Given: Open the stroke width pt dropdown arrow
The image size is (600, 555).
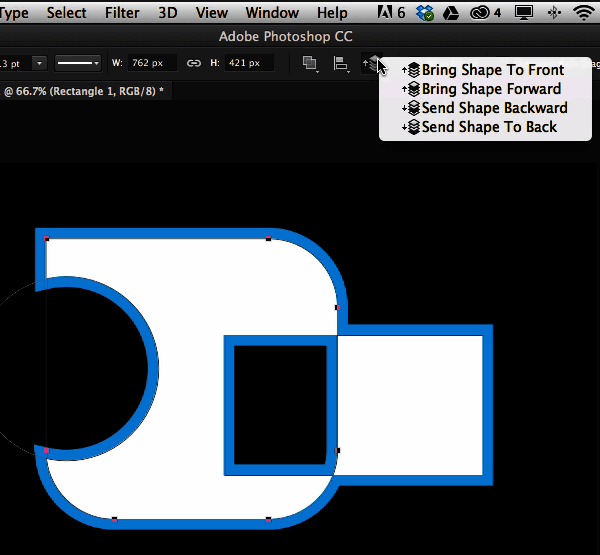Looking at the screenshot, I should 39,63.
